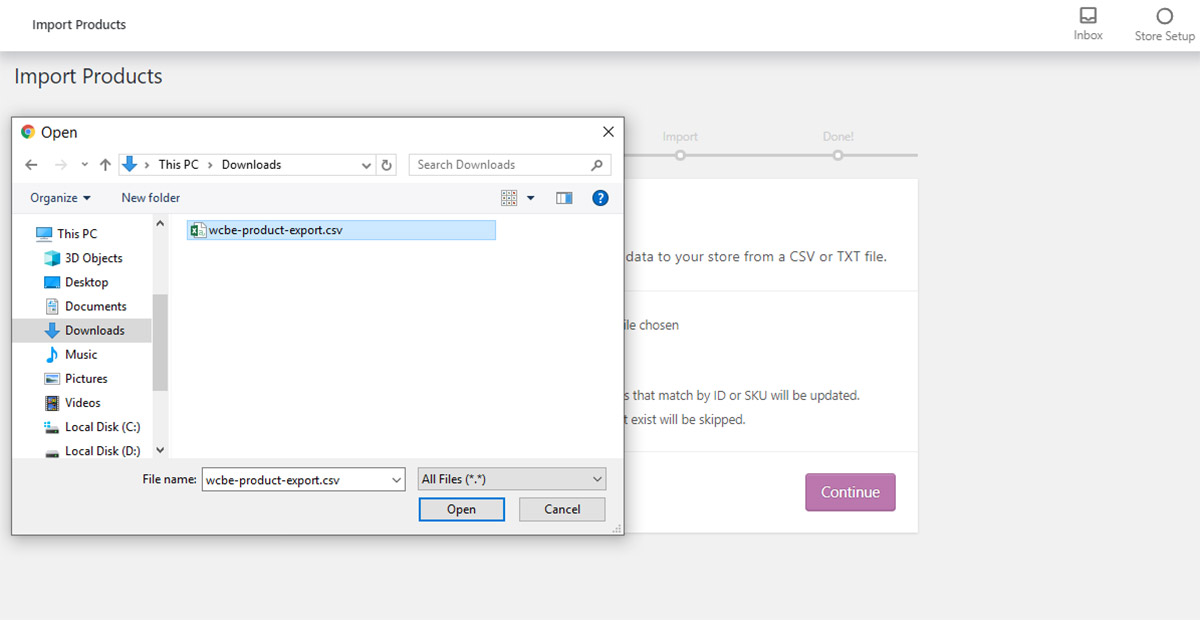Image resolution: width=1200 pixels, height=620 pixels.
Task: Refresh the Downloads folder listing
Action: tap(388, 165)
